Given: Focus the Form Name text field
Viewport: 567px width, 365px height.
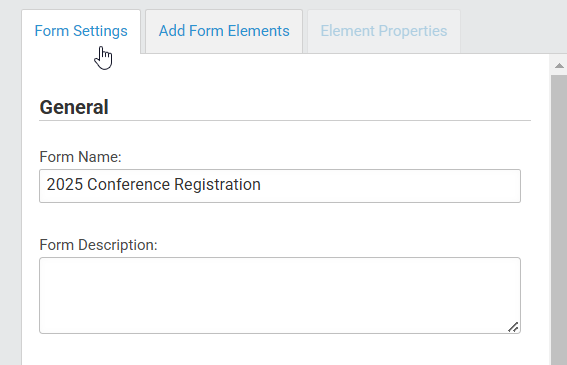Looking at the screenshot, I should point(280,186).
